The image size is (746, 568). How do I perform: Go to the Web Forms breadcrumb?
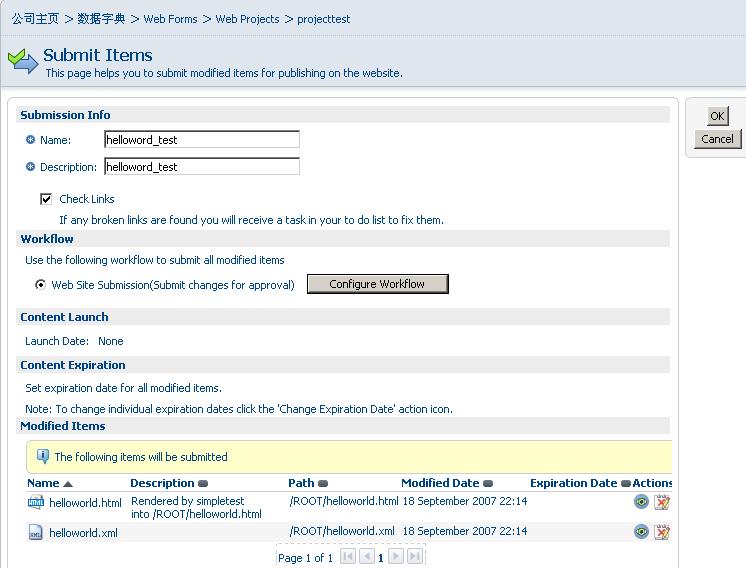tap(170, 19)
